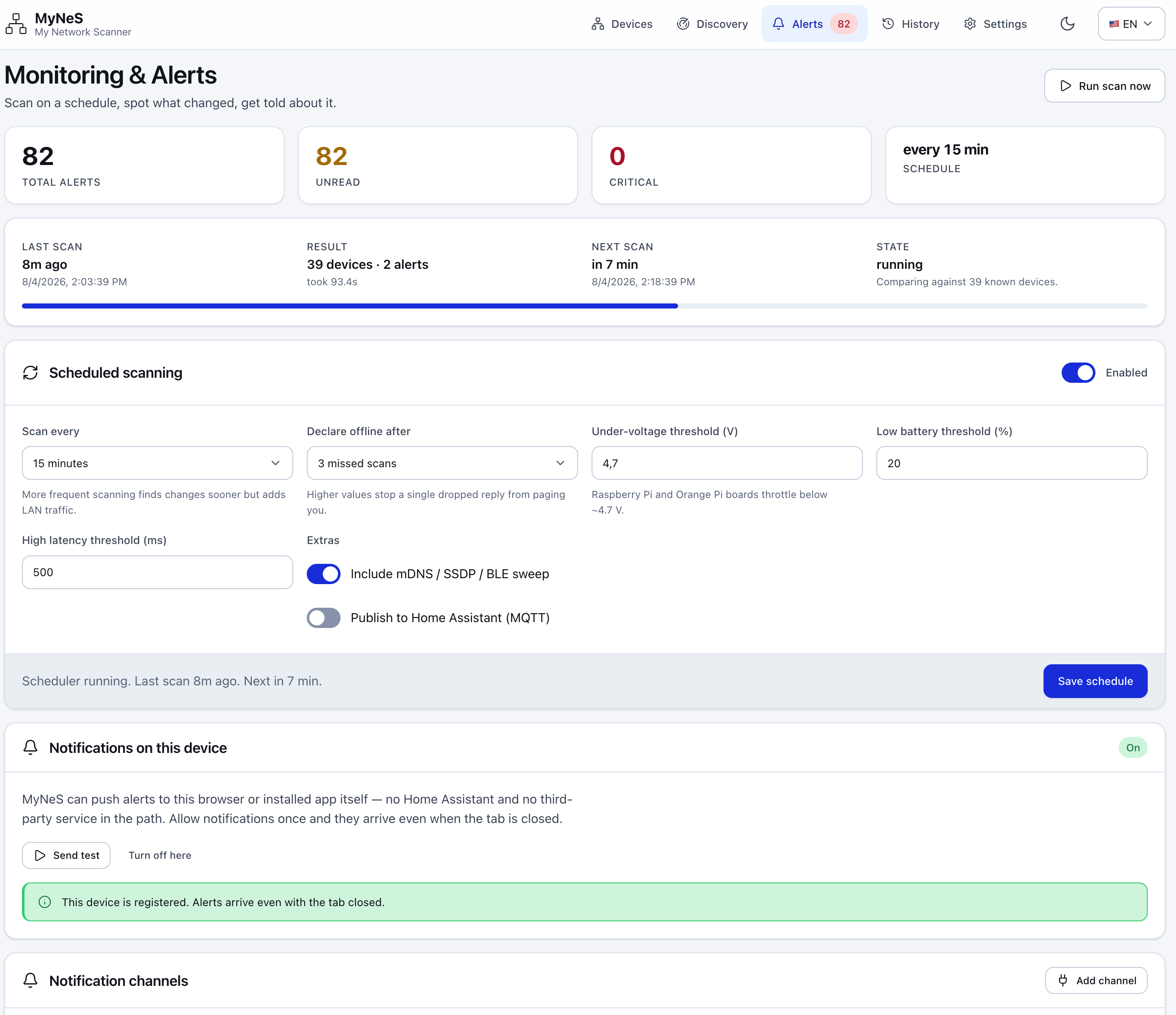This screenshot has height=1015, width=1176.
Task: Click 'This device is registered' banner text
Action: click(223, 902)
